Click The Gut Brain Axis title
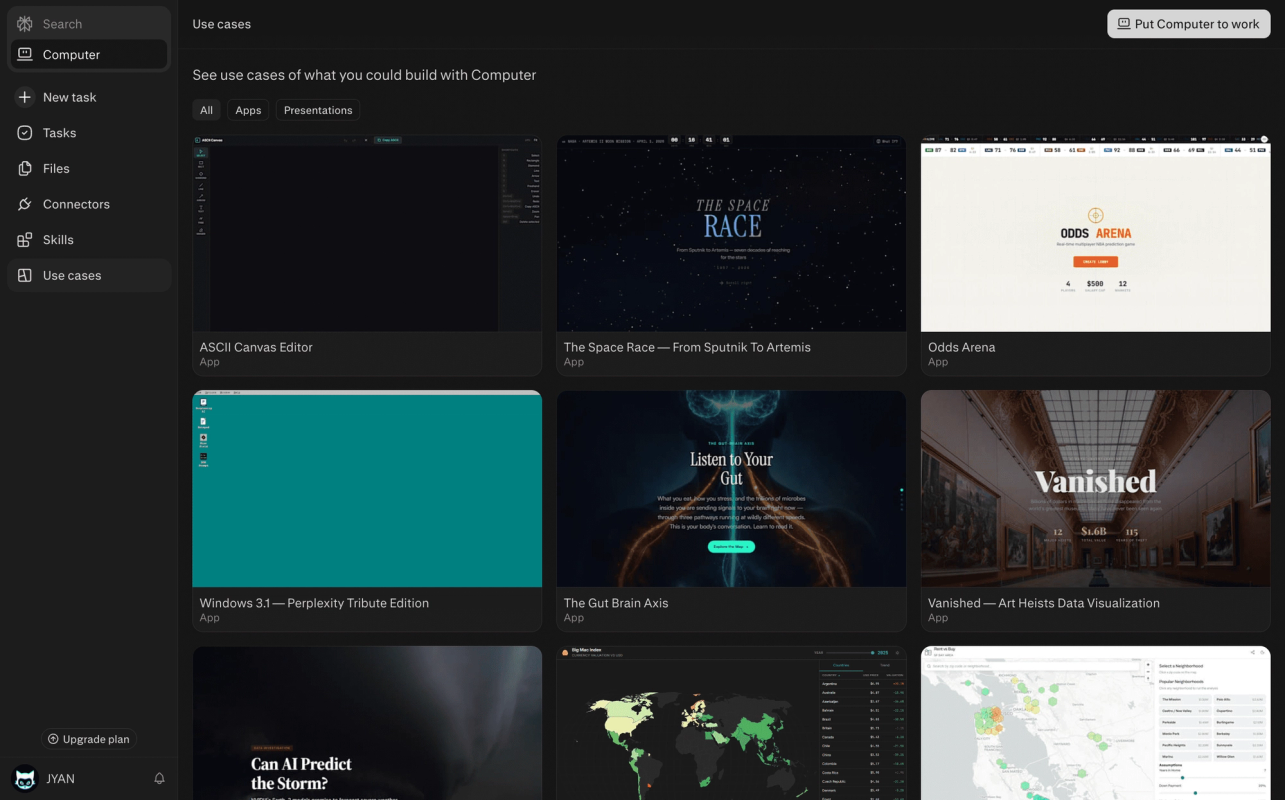This screenshot has width=1285, height=800. pyautogui.click(x=616, y=603)
